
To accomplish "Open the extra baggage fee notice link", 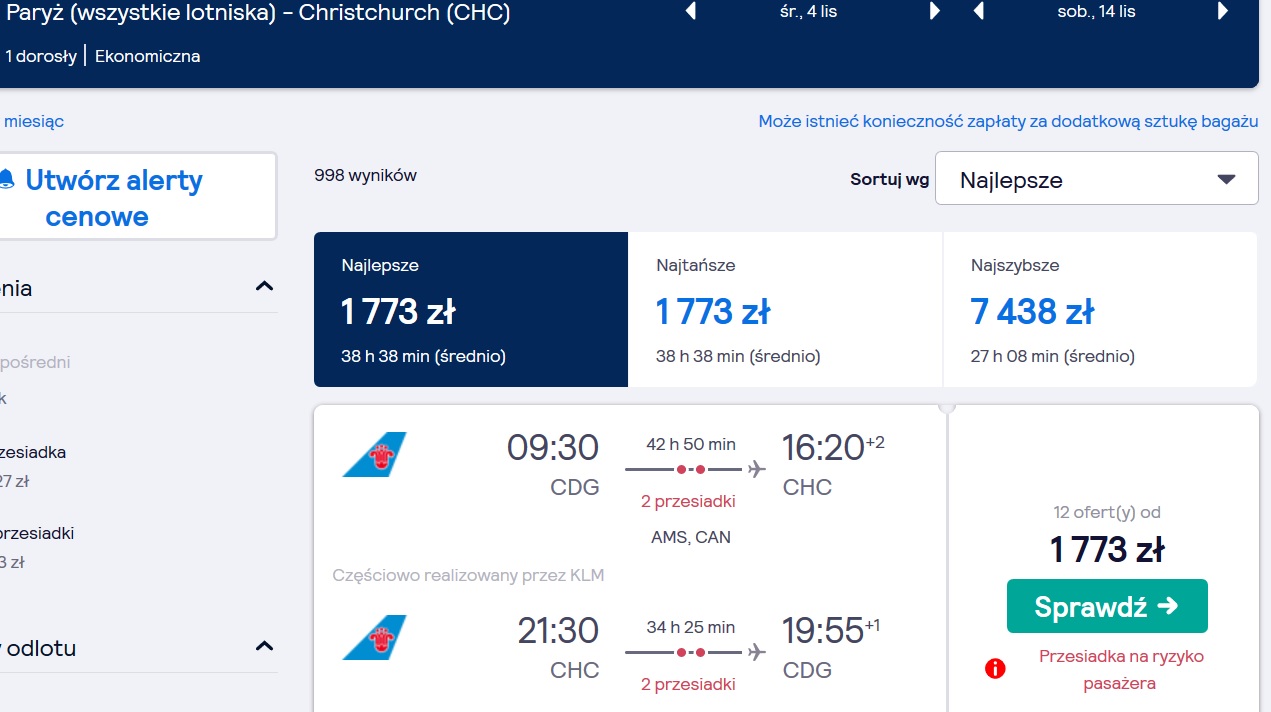I will tap(1008, 121).
